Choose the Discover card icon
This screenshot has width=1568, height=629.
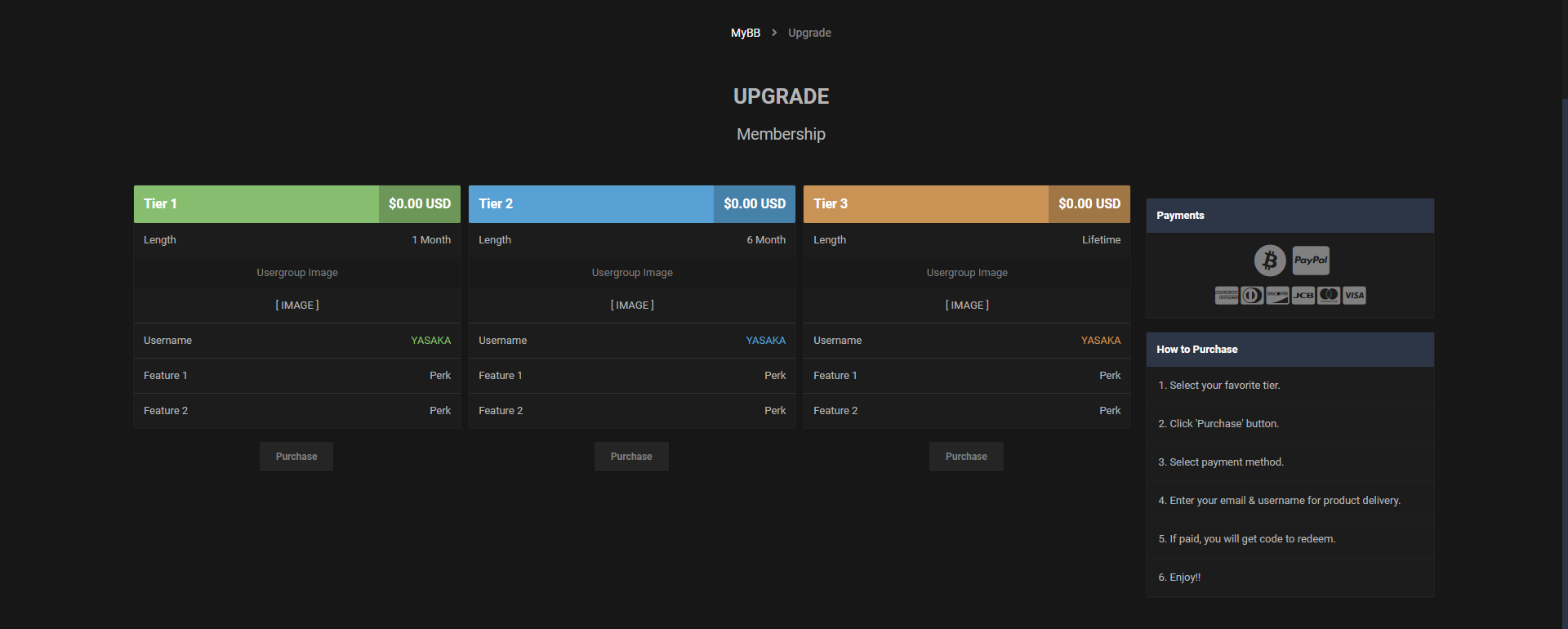[1277, 296]
